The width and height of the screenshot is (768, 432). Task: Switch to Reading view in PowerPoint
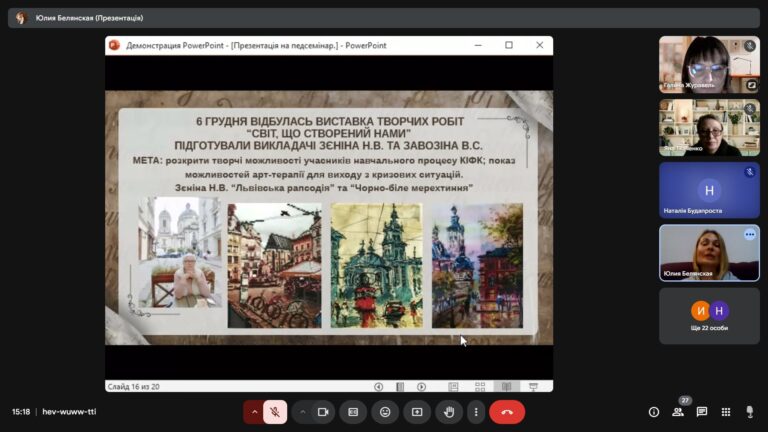506,386
